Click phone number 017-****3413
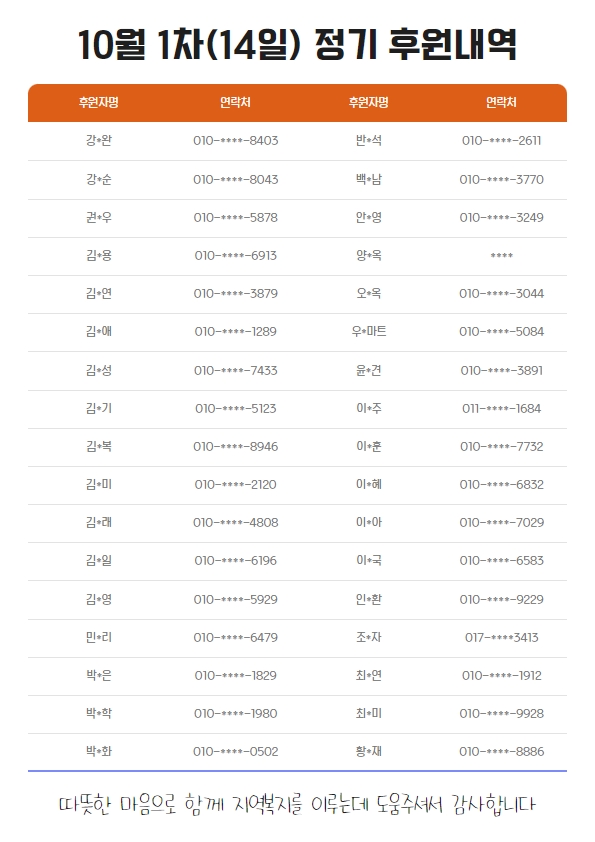Viewport: 595px width, 842px height. [x=502, y=637]
